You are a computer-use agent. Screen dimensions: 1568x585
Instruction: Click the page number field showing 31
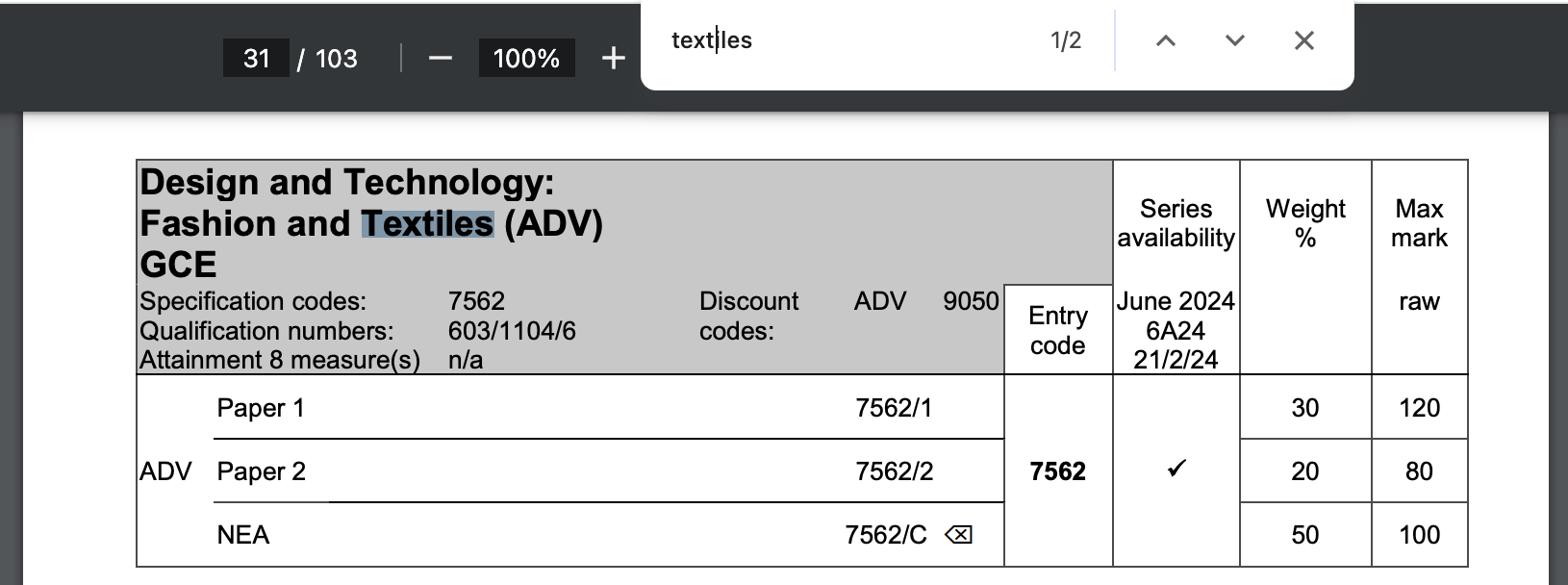[256, 59]
